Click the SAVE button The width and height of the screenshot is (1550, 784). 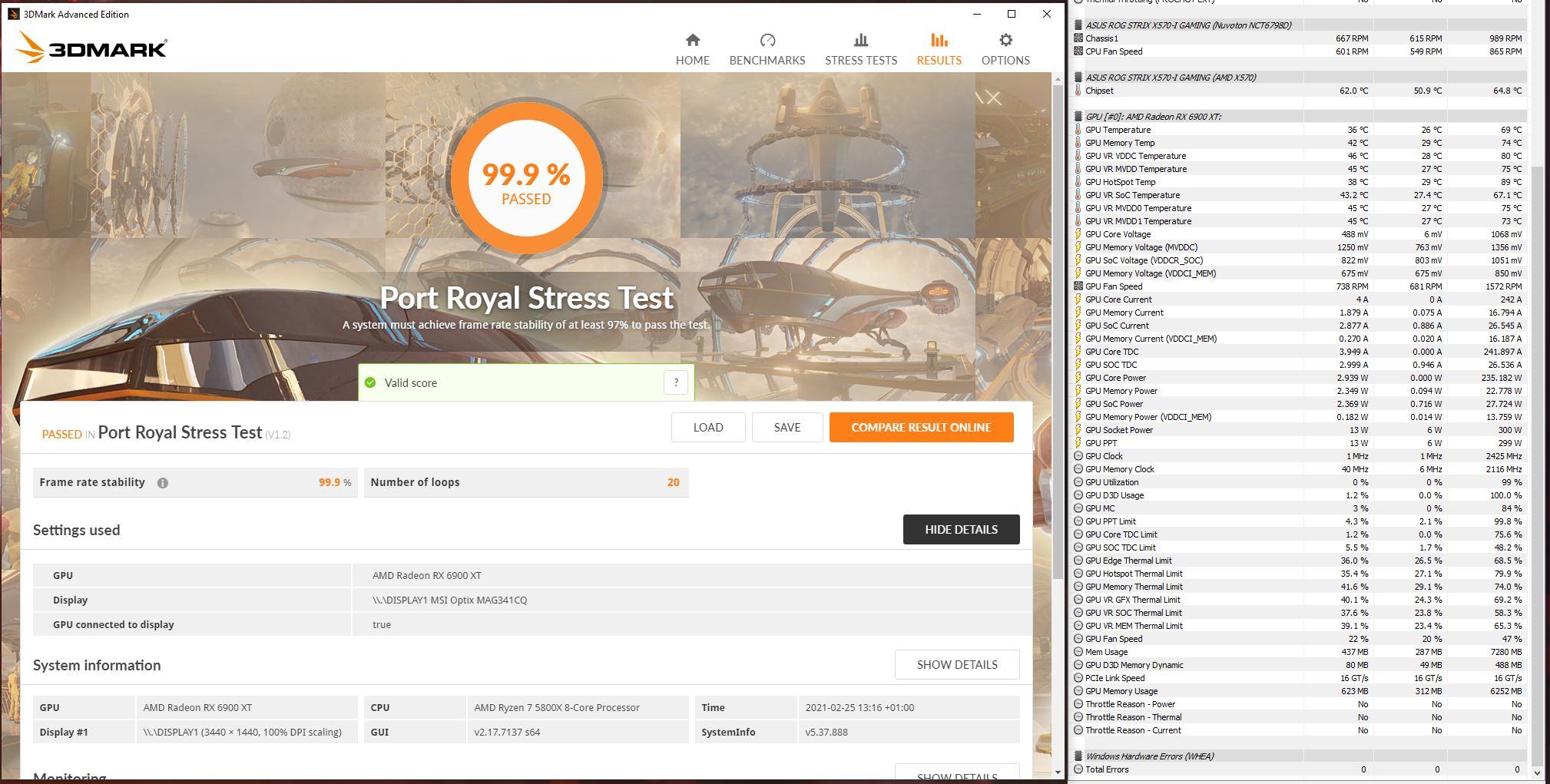[787, 428]
